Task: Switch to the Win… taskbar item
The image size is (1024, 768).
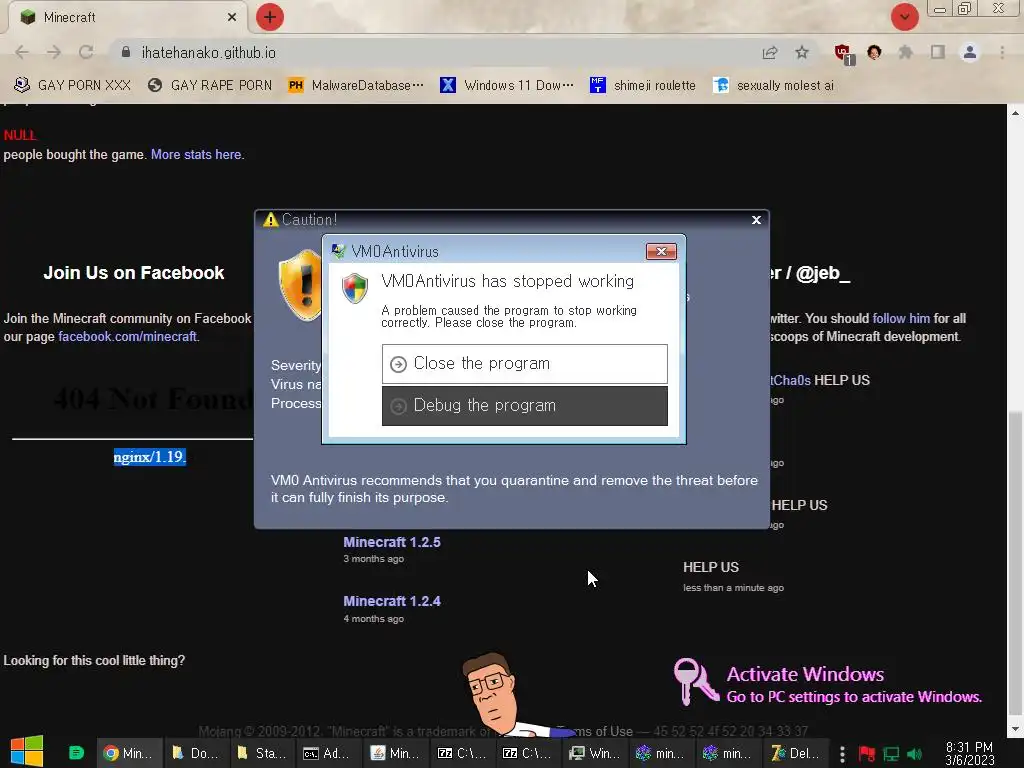Action: [x=594, y=753]
